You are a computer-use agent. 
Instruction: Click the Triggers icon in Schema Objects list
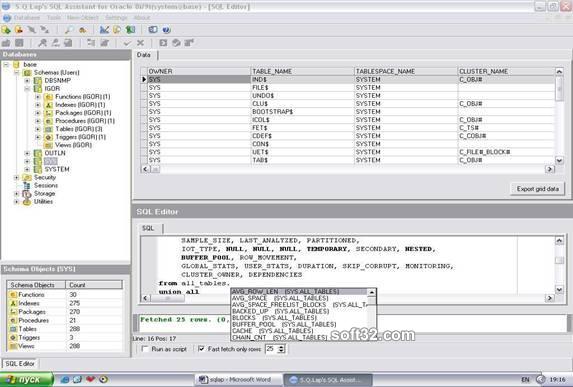13,338
